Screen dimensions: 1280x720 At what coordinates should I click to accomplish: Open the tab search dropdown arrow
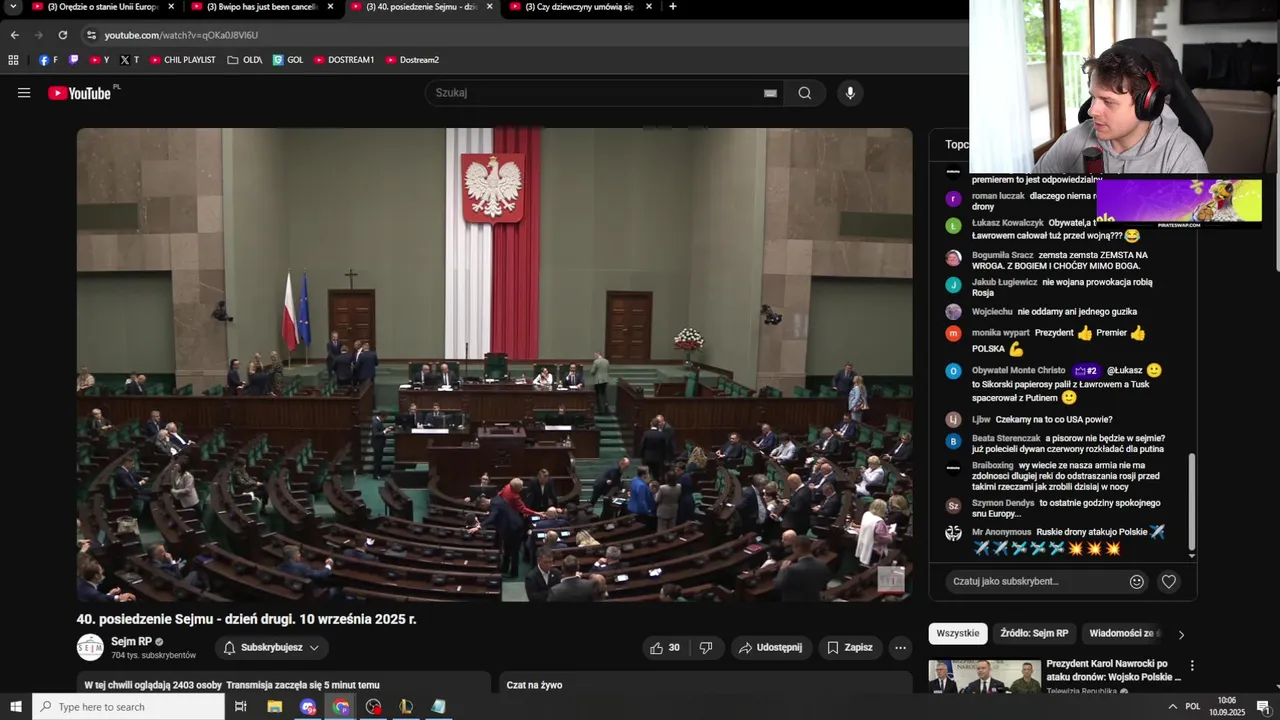(x=14, y=7)
